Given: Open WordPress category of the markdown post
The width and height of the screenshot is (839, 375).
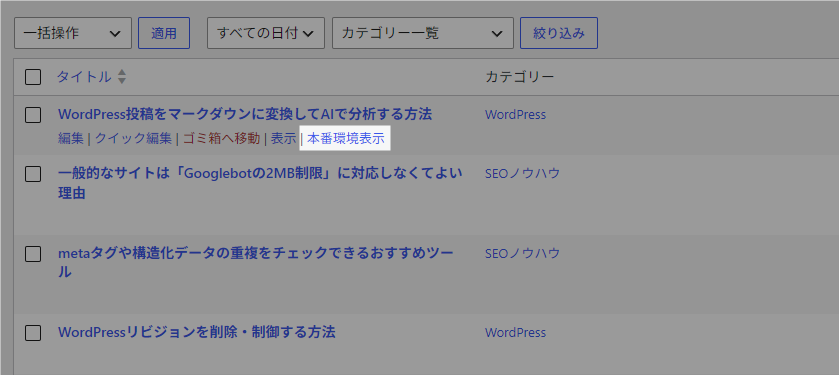Looking at the screenshot, I should tap(515, 114).
